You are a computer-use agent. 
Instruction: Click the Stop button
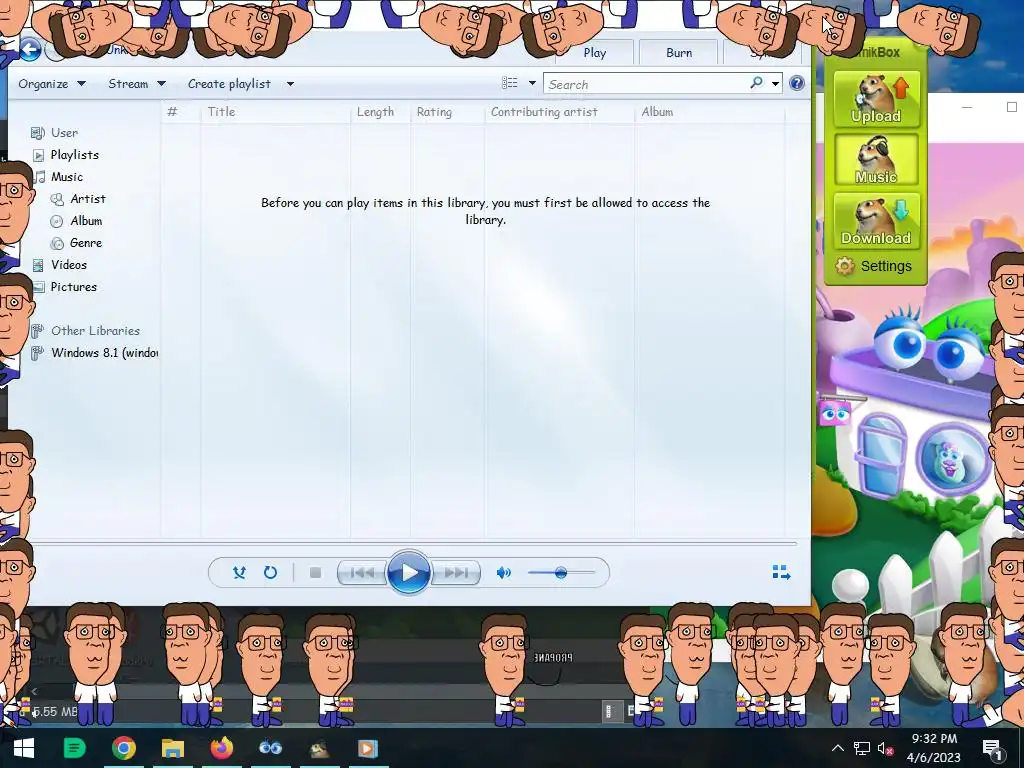(x=315, y=573)
